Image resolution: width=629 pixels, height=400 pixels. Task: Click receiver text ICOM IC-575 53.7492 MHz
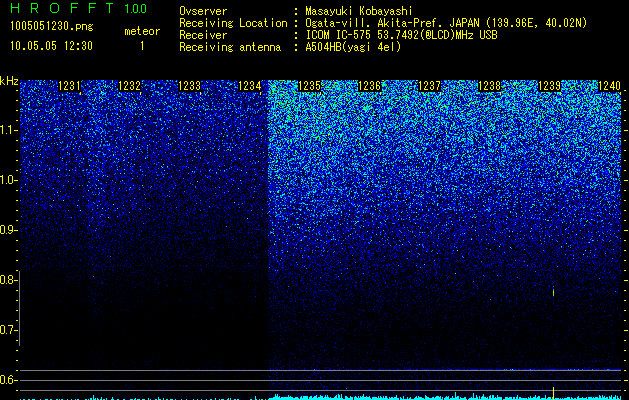[x=401, y=35]
